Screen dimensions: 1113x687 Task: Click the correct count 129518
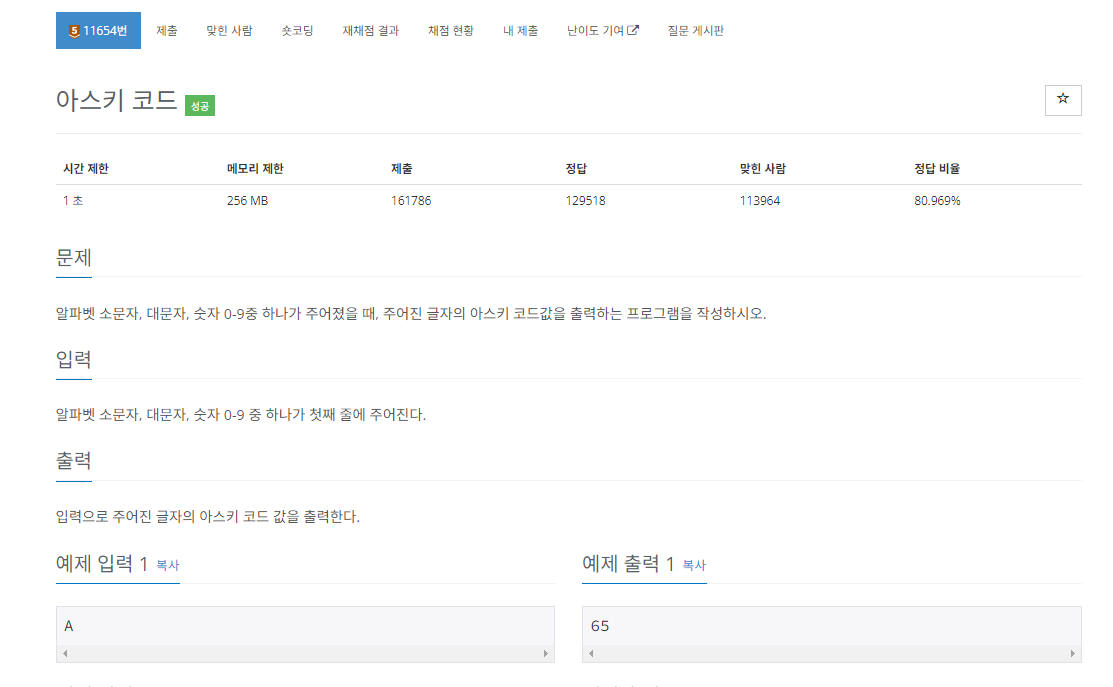(x=586, y=201)
